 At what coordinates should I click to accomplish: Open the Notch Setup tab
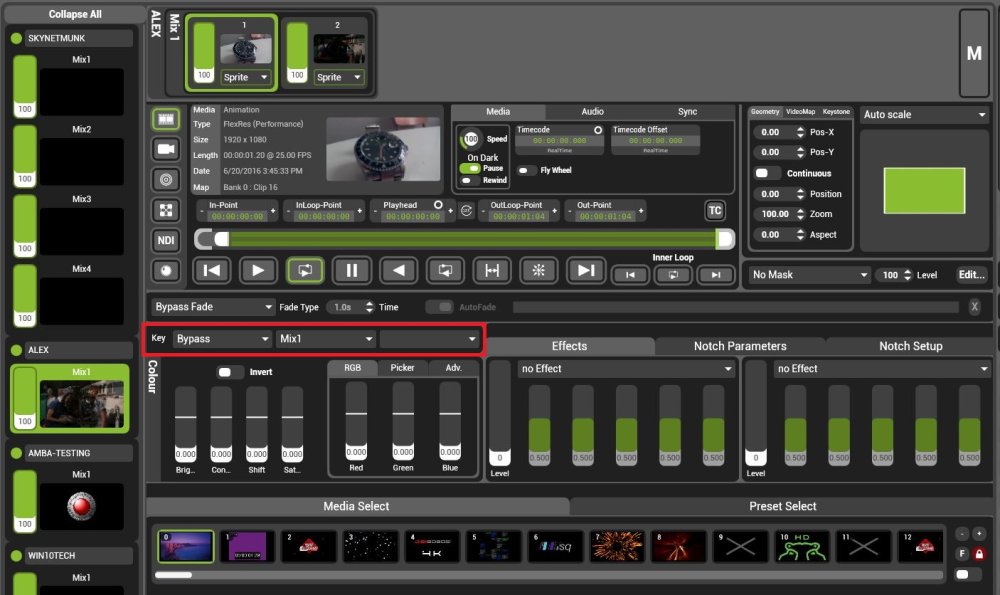pyautogui.click(x=910, y=346)
